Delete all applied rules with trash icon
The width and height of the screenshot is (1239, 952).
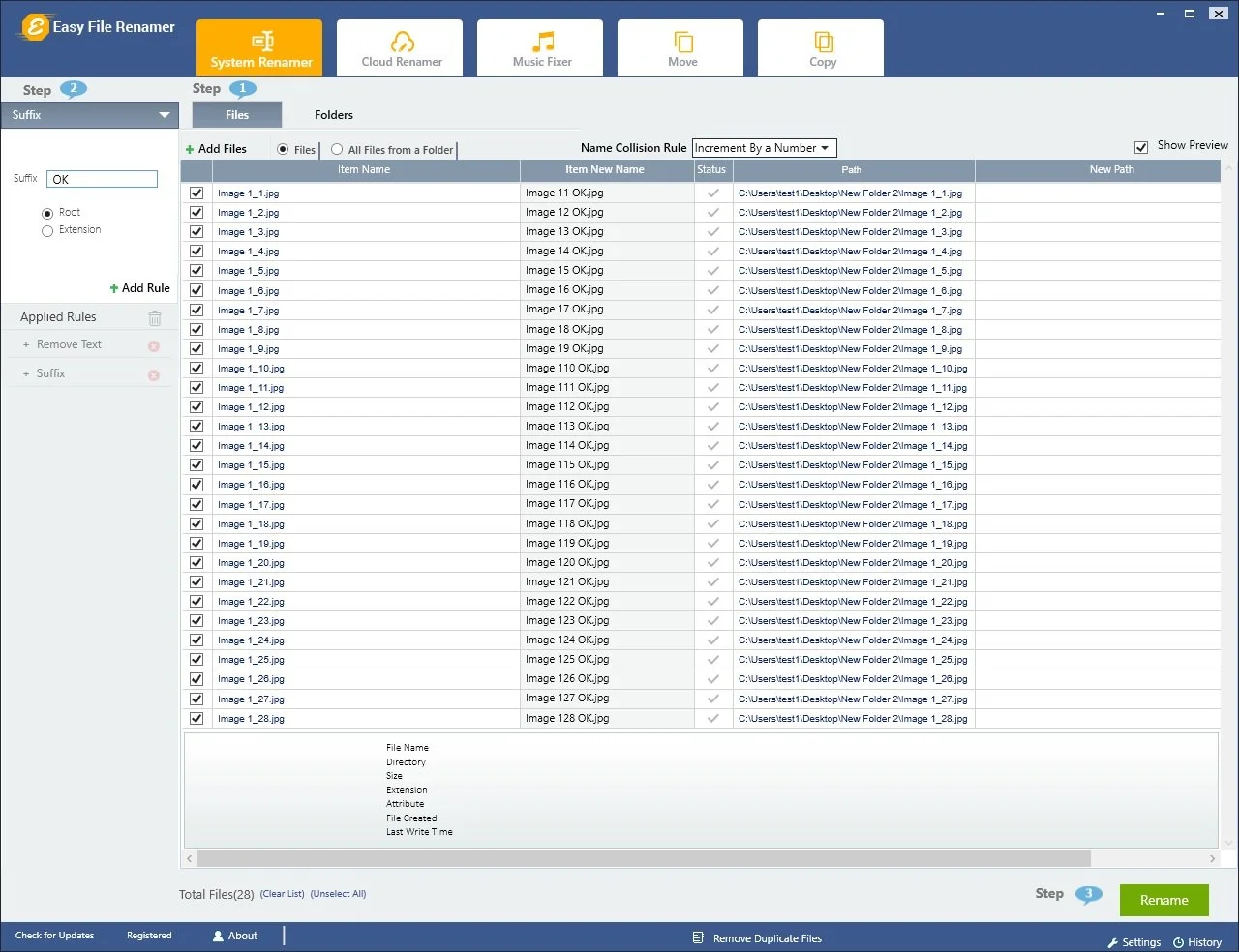[x=155, y=317]
